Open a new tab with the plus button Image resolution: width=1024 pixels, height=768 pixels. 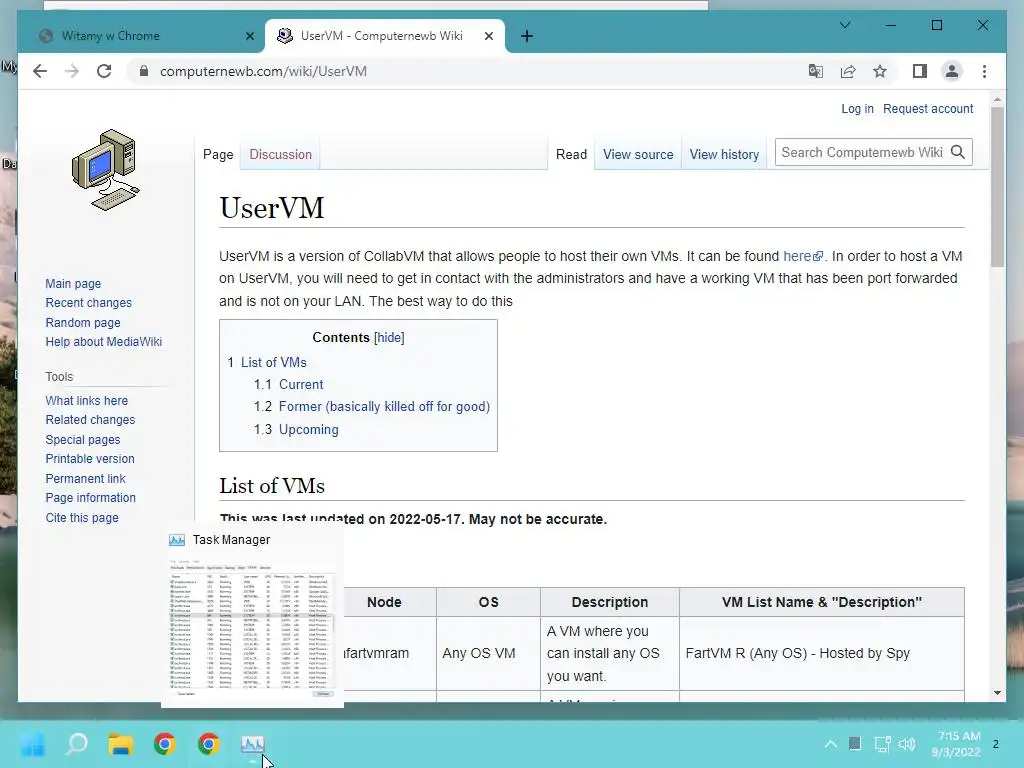(527, 36)
